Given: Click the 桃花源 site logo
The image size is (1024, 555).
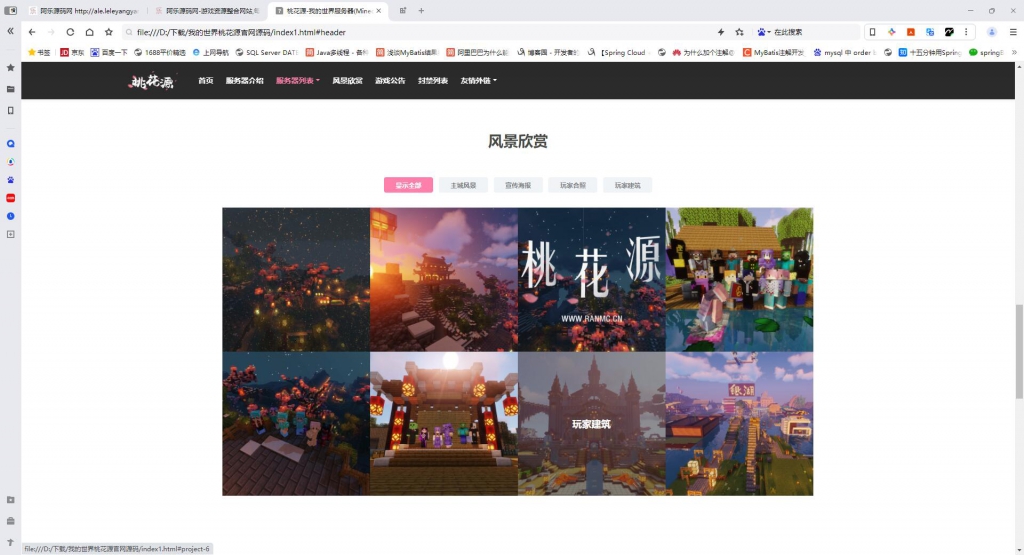Looking at the screenshot, I should 152,81.
